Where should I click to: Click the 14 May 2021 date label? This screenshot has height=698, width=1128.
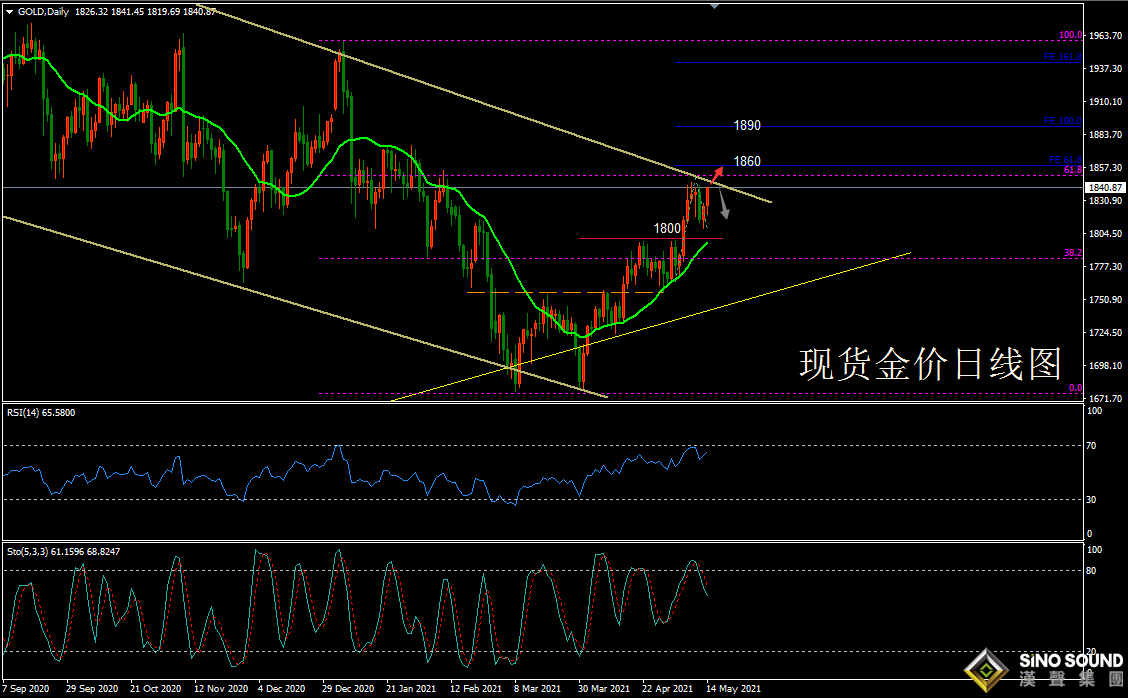732,689
